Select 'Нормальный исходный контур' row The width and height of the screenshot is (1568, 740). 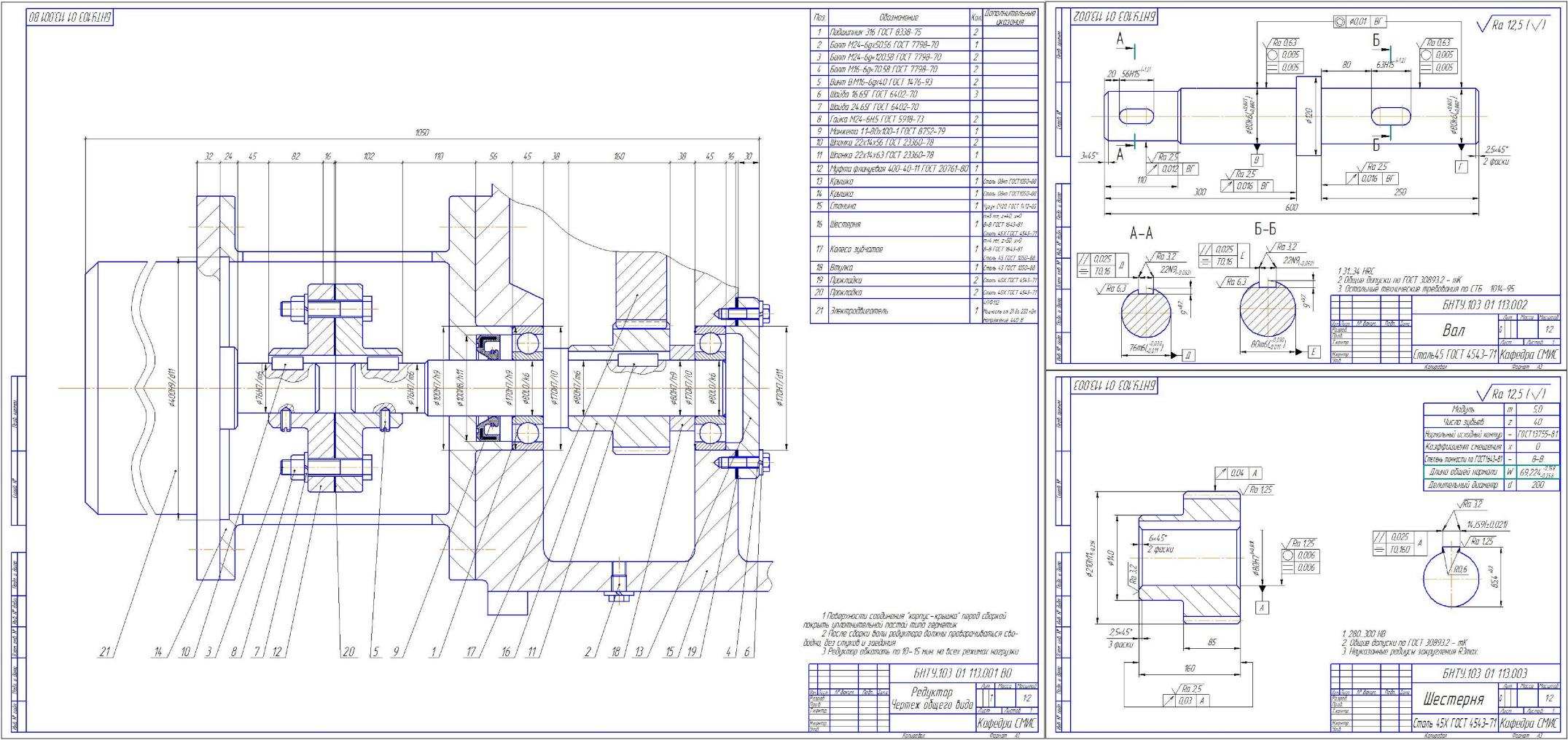pos(1491,435)
